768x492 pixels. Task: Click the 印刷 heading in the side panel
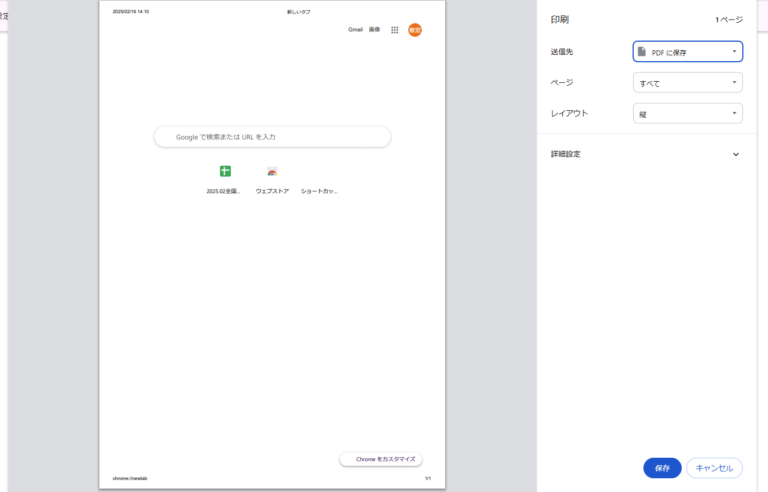tap(560, 19)
